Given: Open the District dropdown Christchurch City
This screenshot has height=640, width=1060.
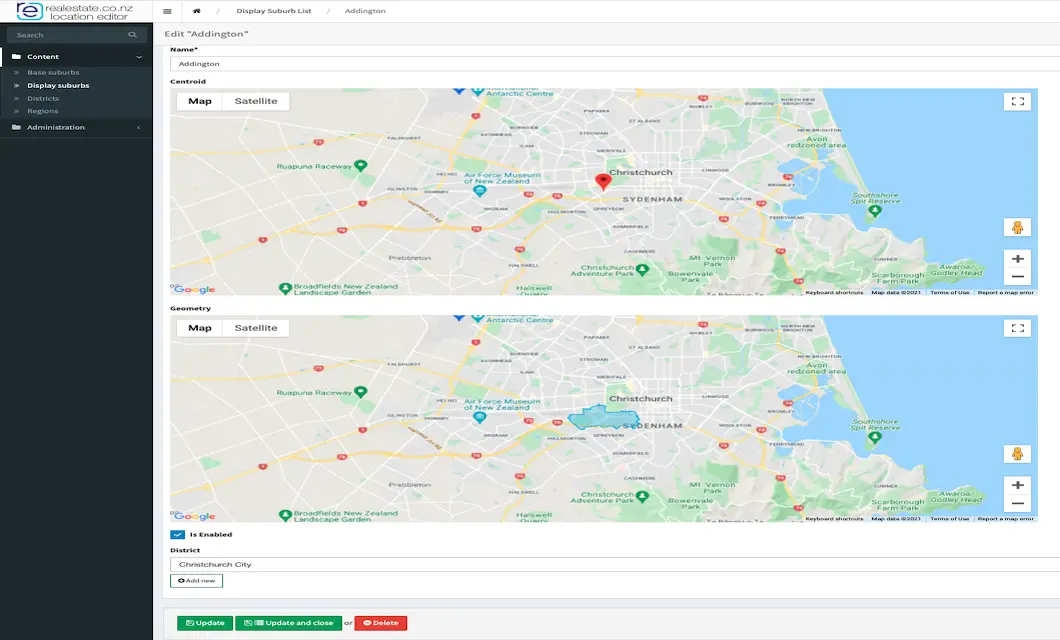Looking at the screenshot, I should [615, 564].
